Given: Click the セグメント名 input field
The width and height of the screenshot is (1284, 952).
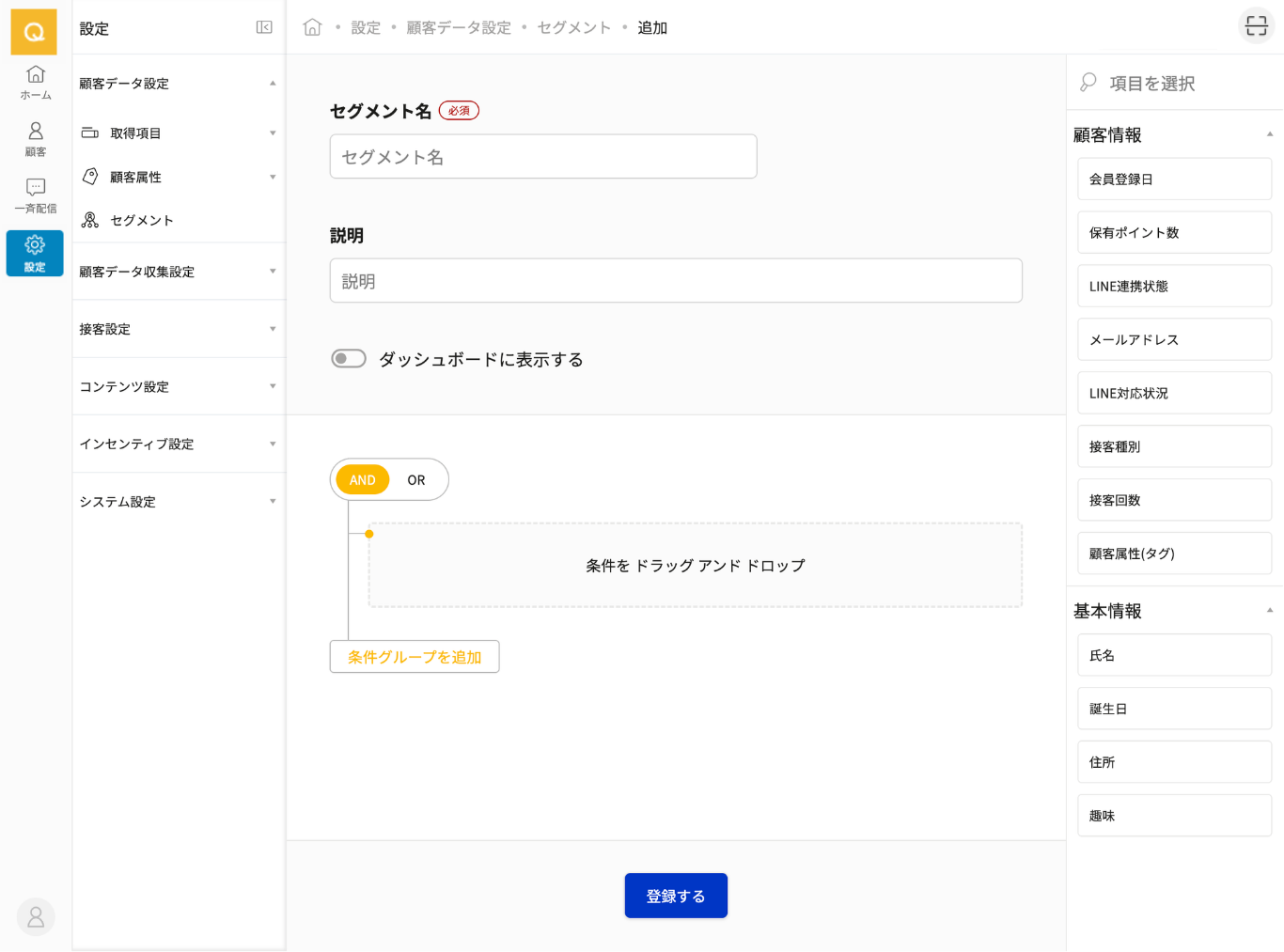Looking at the screenshot, I should click(x=543, y=157).
